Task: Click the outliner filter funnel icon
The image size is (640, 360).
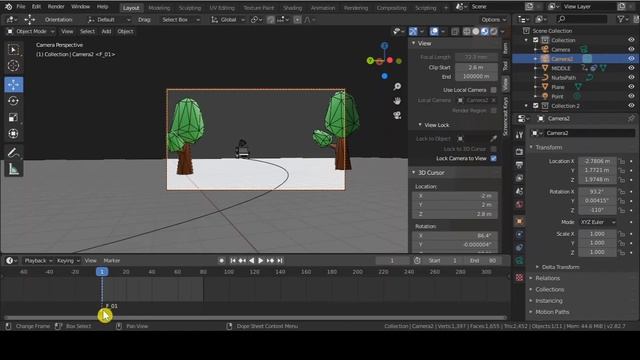Action: [x=621, y=19]
